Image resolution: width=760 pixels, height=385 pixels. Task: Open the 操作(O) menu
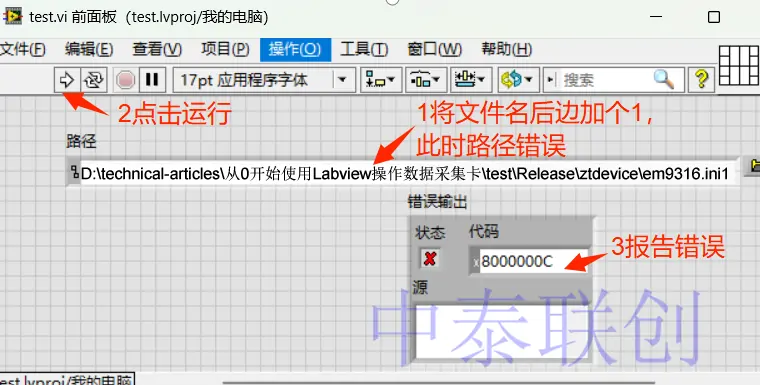pyautogui.click(x=295, y=49)
